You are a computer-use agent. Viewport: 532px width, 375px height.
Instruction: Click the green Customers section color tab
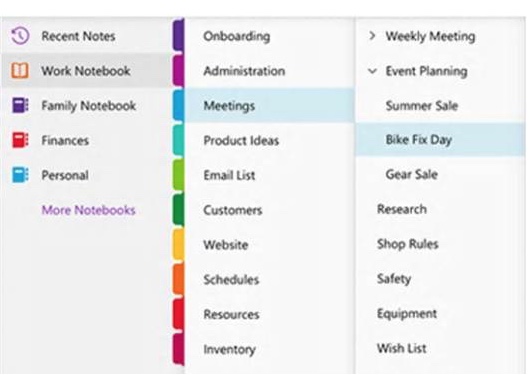(x=178, y=209)
